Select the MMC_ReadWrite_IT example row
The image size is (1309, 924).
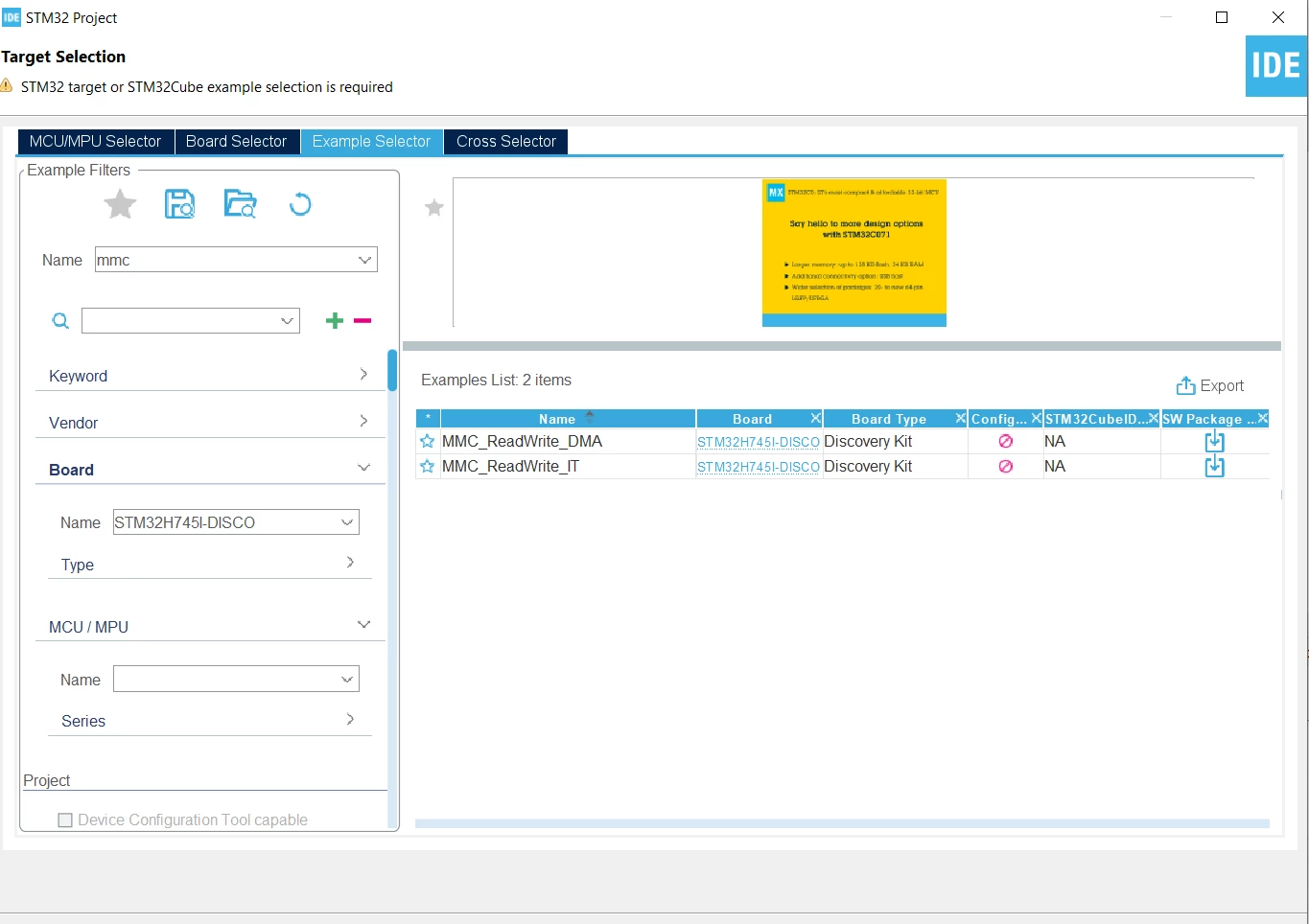click(842, 467)
